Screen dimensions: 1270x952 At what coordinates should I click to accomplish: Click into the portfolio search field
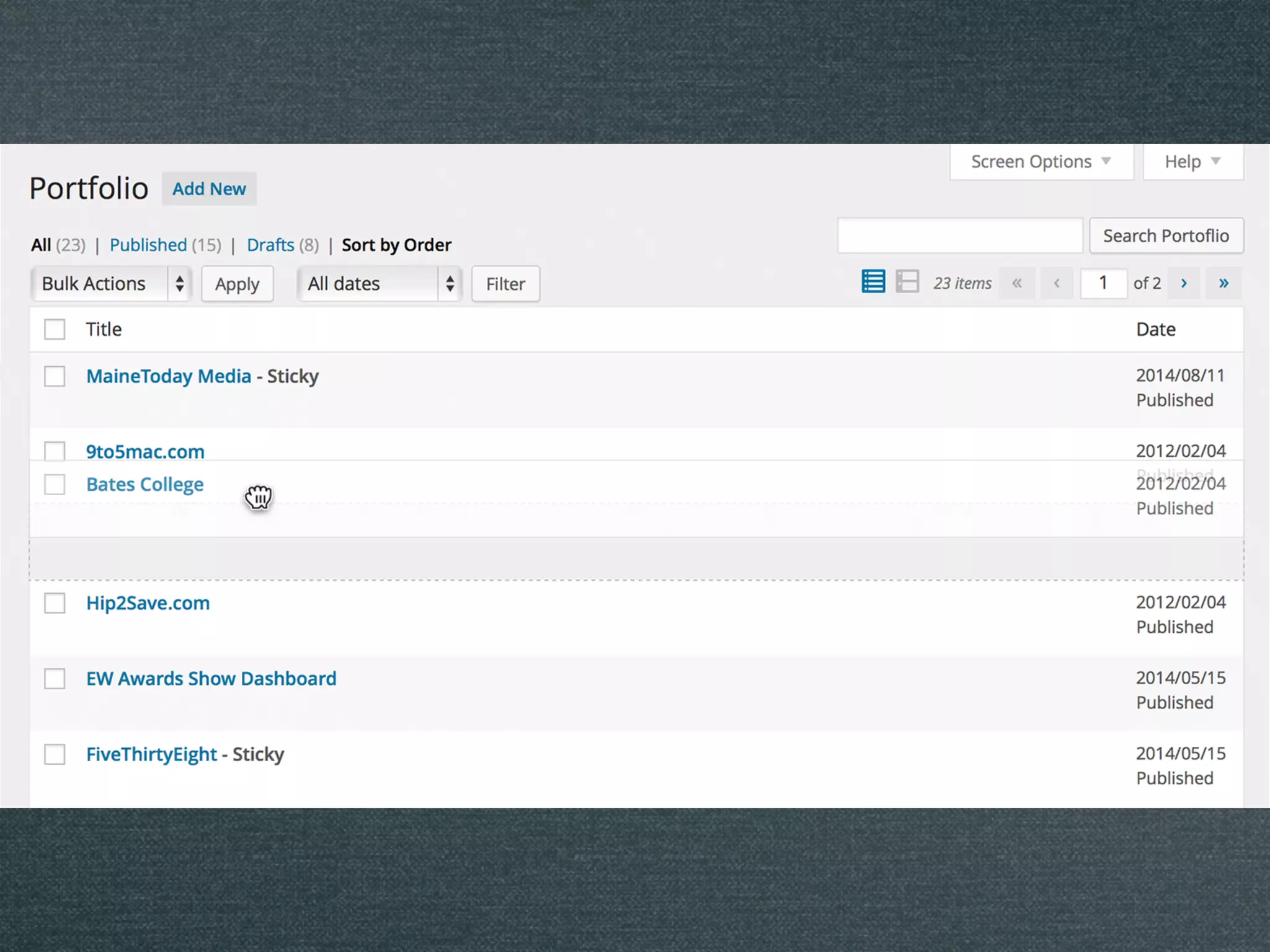tap(959, 236)
